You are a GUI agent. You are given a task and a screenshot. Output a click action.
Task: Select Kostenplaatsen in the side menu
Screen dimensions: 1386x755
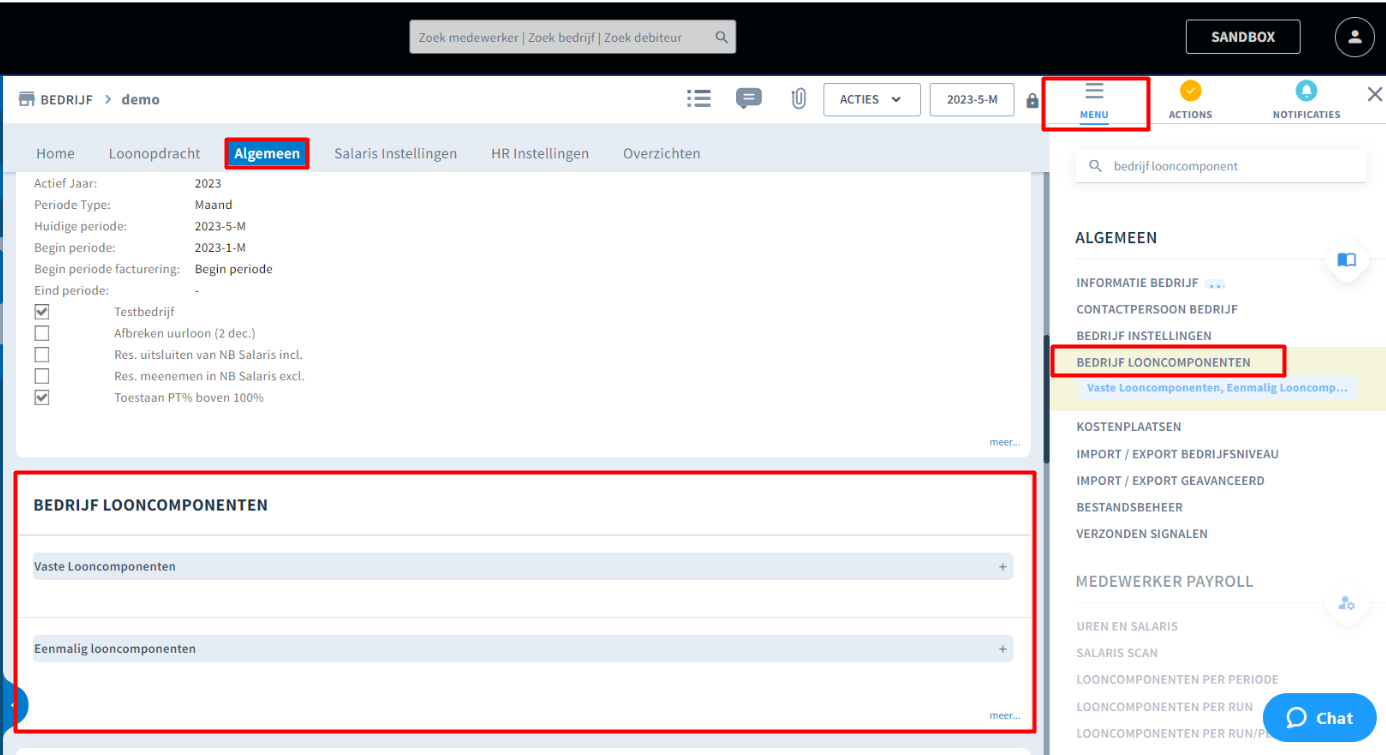(1128, 427)
